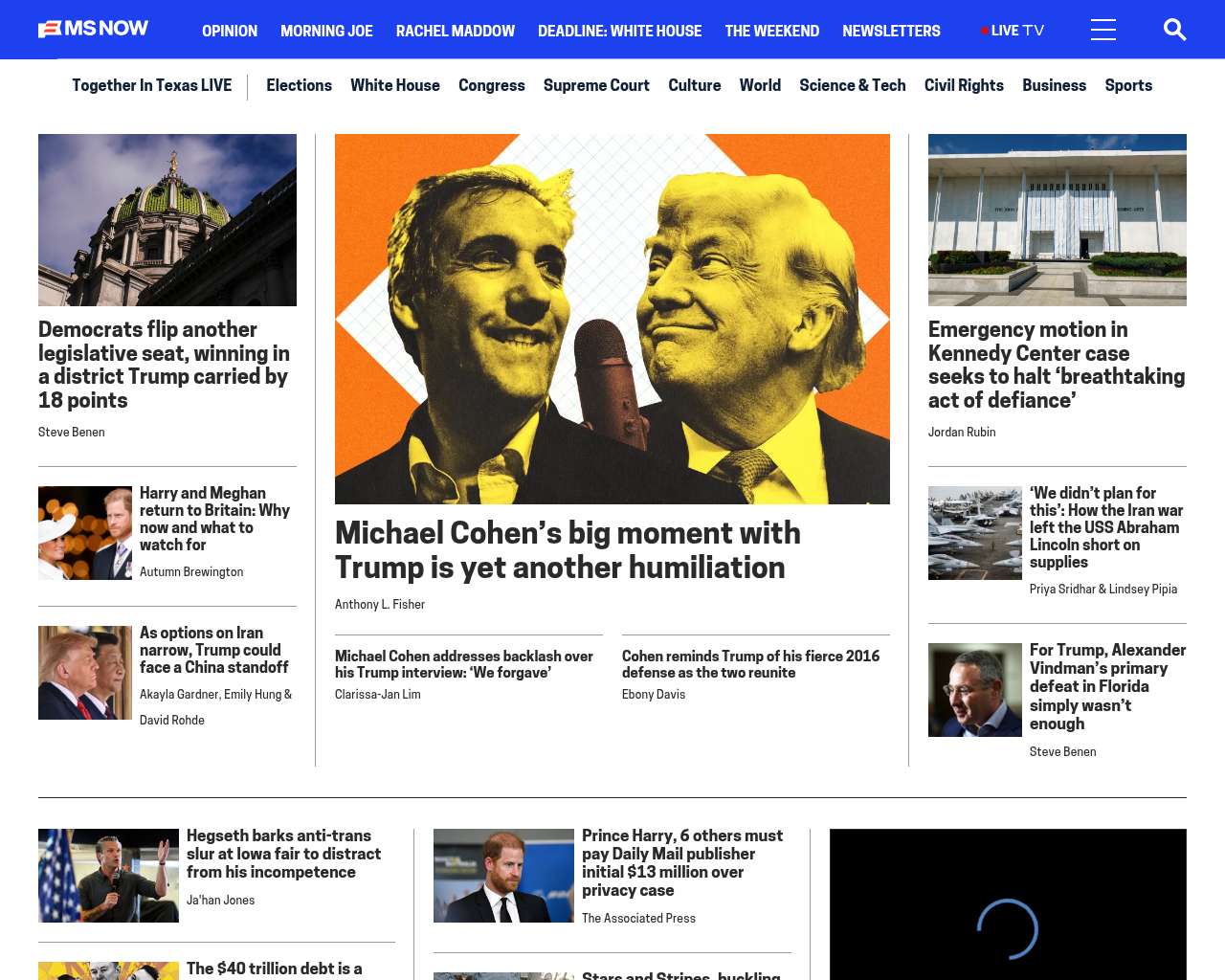Open the Hegseth at Iowa fair thumbnail

[108, 876]
